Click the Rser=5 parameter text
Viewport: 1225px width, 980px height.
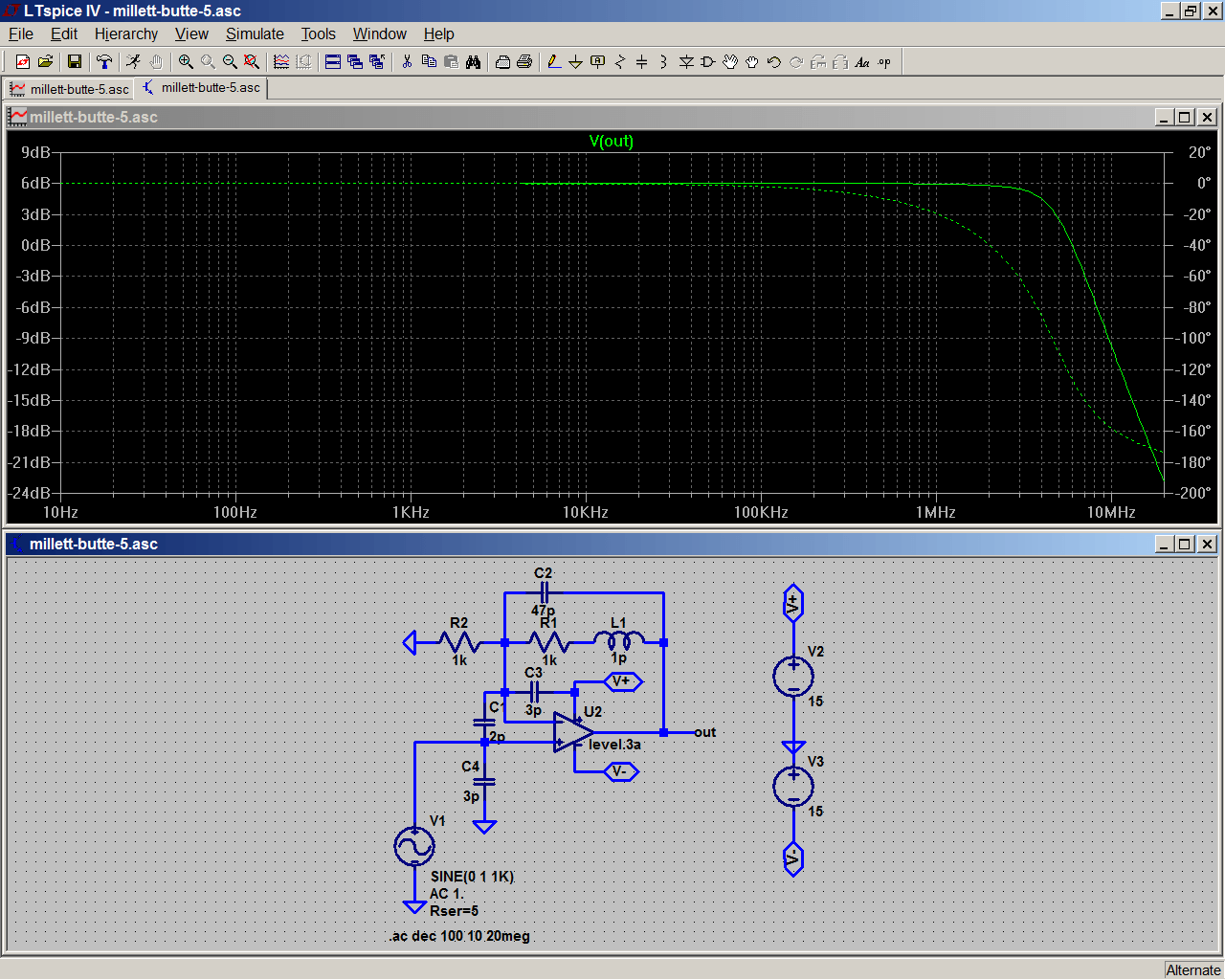click(454, 911)
